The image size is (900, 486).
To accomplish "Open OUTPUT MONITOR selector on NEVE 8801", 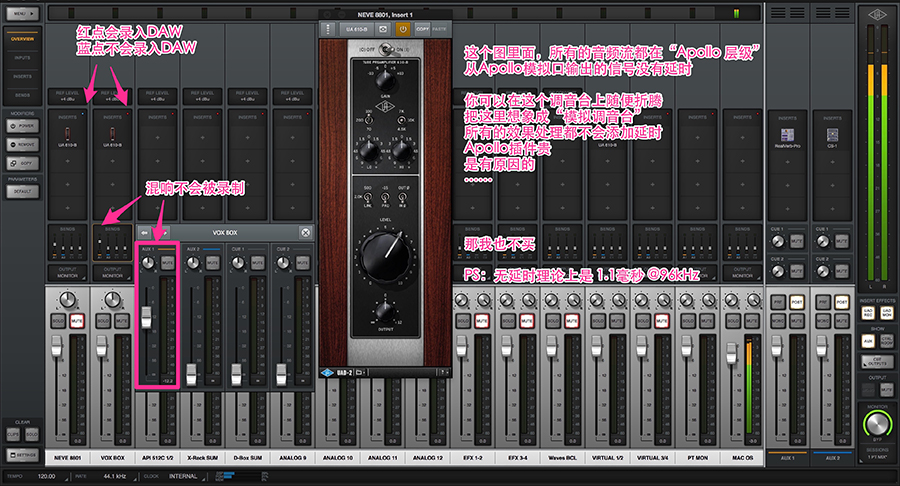I will (x=67, y=273).
